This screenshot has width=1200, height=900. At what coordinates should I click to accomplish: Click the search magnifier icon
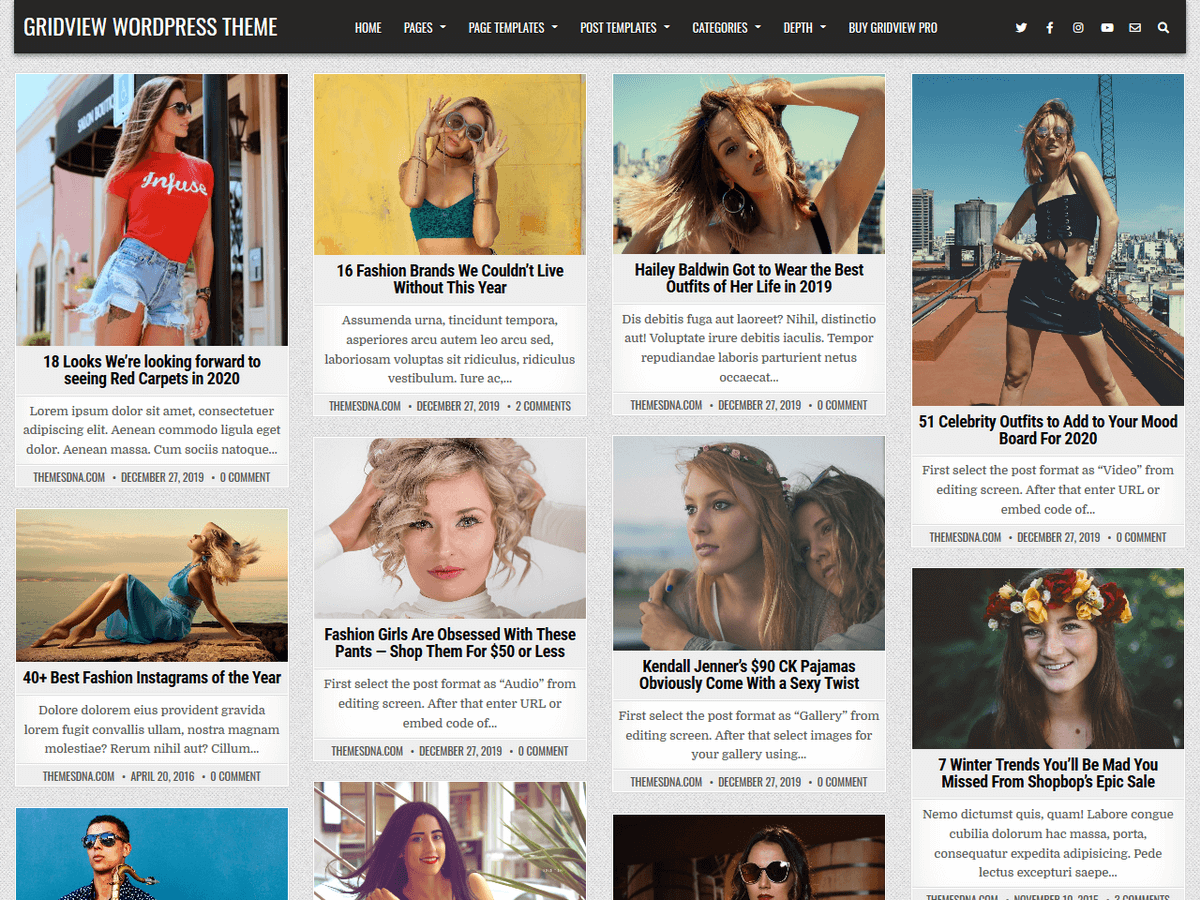1163,27
